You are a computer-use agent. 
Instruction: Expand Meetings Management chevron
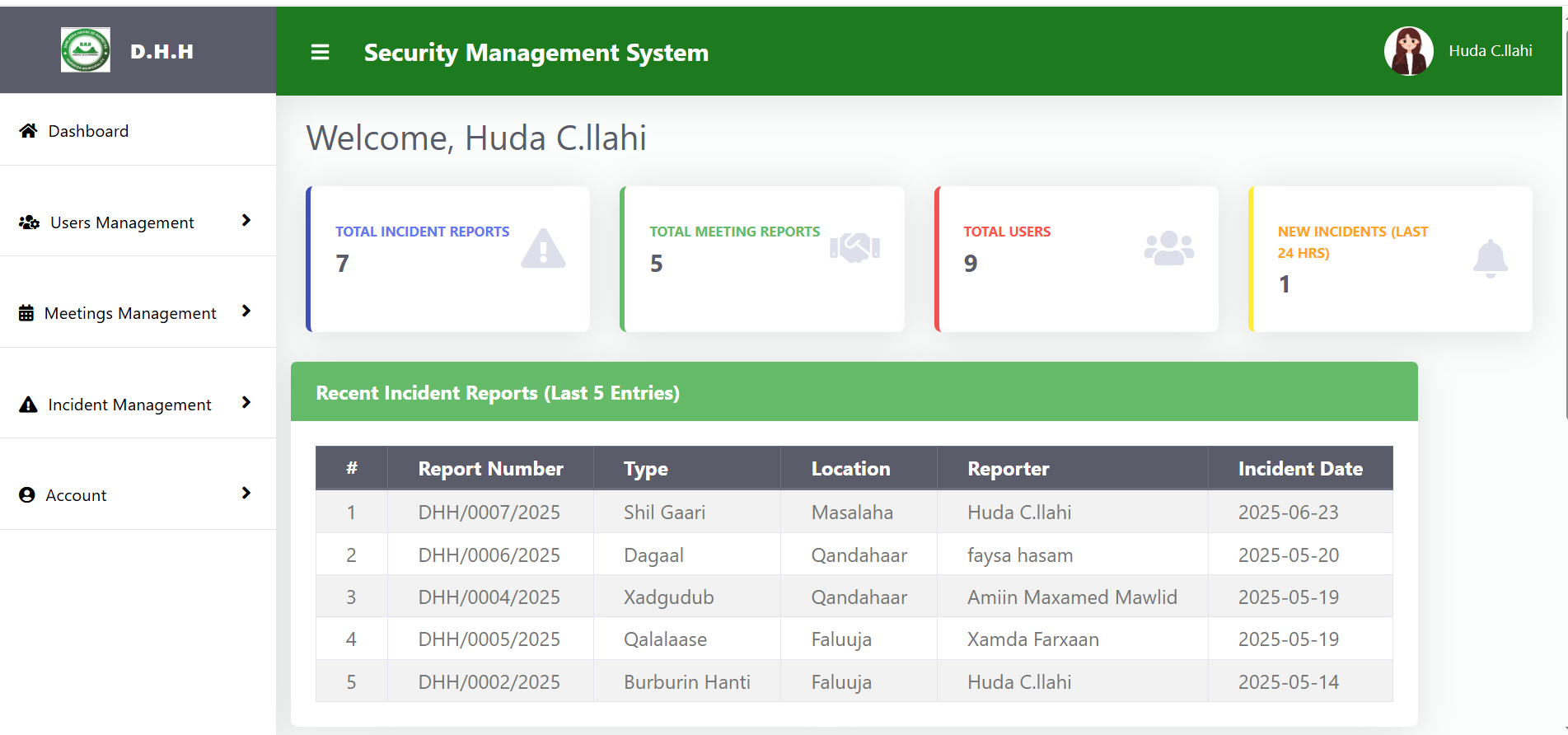[246, 311]
